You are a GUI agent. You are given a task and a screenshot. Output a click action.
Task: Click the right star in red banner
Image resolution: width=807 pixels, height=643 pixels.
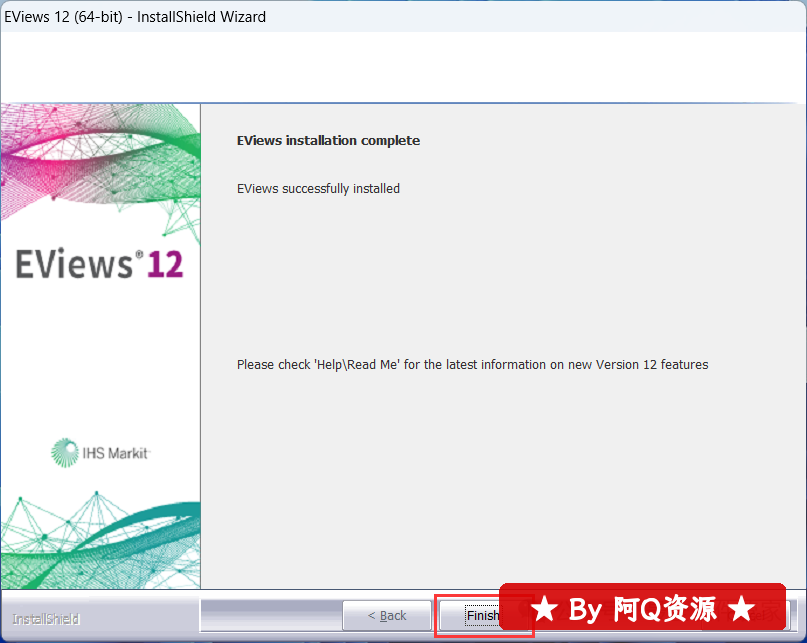[741, 608]
